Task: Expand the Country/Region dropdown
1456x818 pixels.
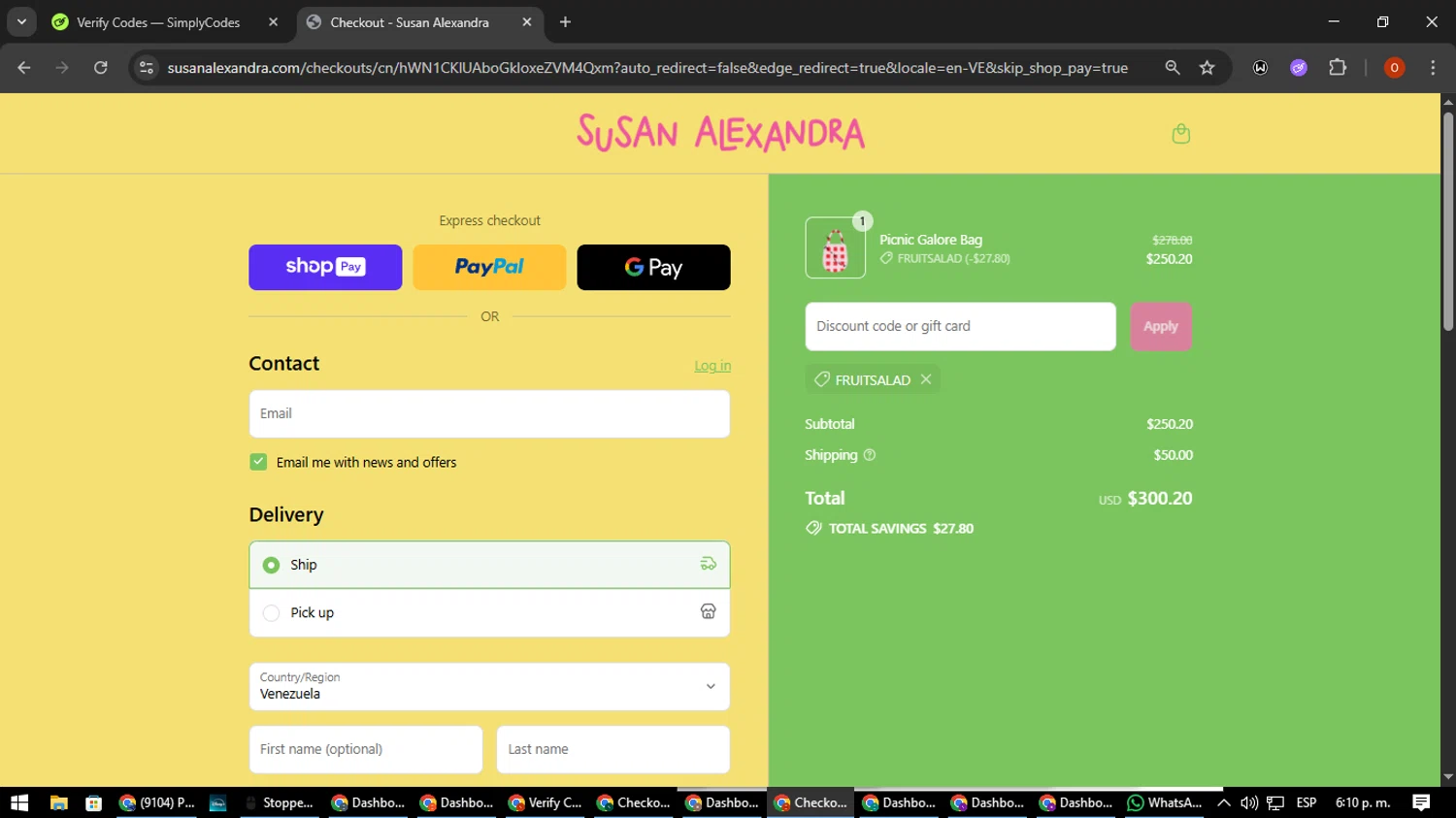Action: tap(489, 686)
